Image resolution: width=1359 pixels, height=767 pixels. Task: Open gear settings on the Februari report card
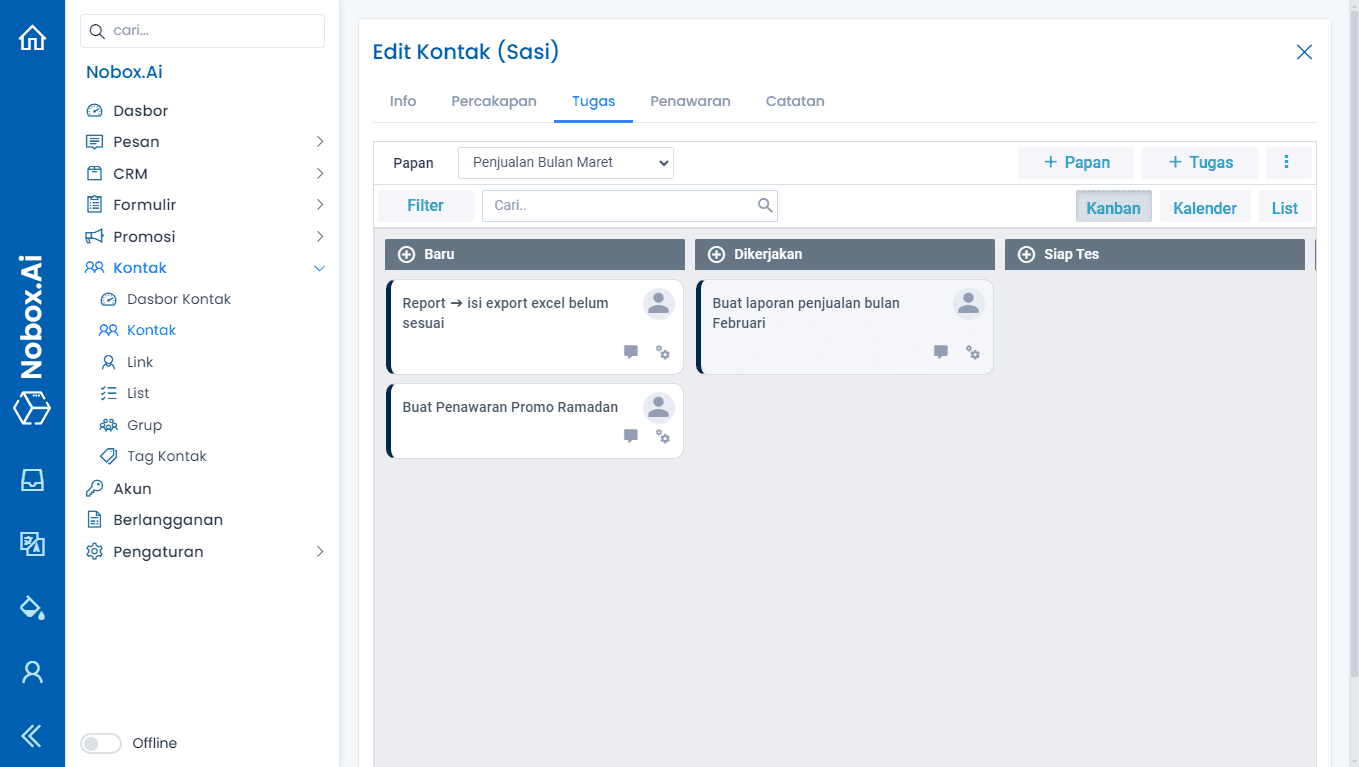(x=972, y=352)
